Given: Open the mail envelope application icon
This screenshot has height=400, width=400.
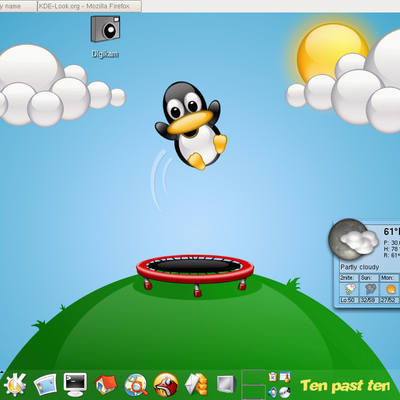Looking at the screenshot, I should coord(196,385).
